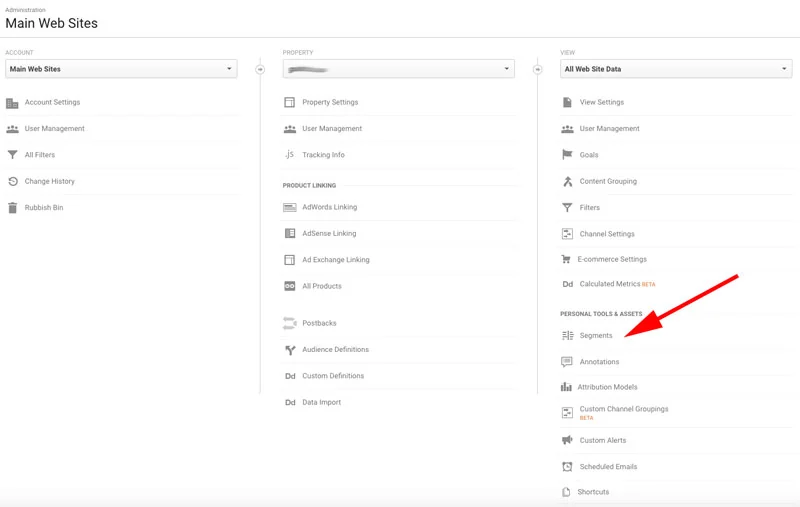Click the arrow circle between Account and Property
The height and width of the screenshot is (507, 800).
coord(260,69)
